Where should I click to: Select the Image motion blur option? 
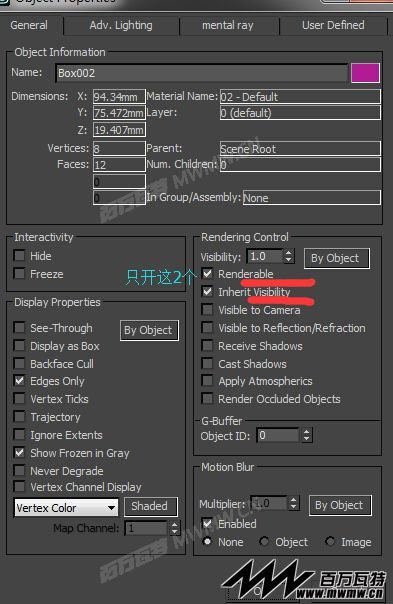[330, 542]
